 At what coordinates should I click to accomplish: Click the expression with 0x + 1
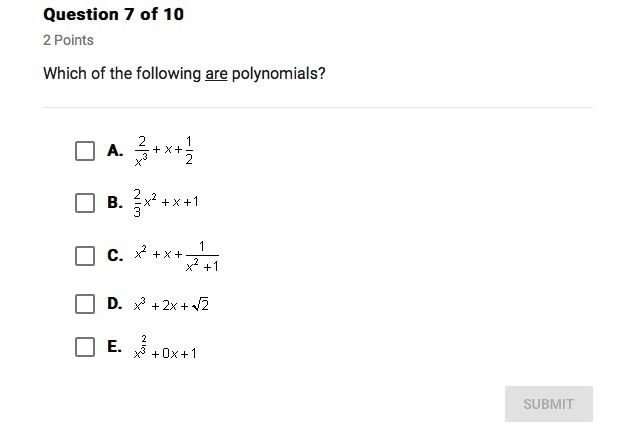[x=165, y=348]
